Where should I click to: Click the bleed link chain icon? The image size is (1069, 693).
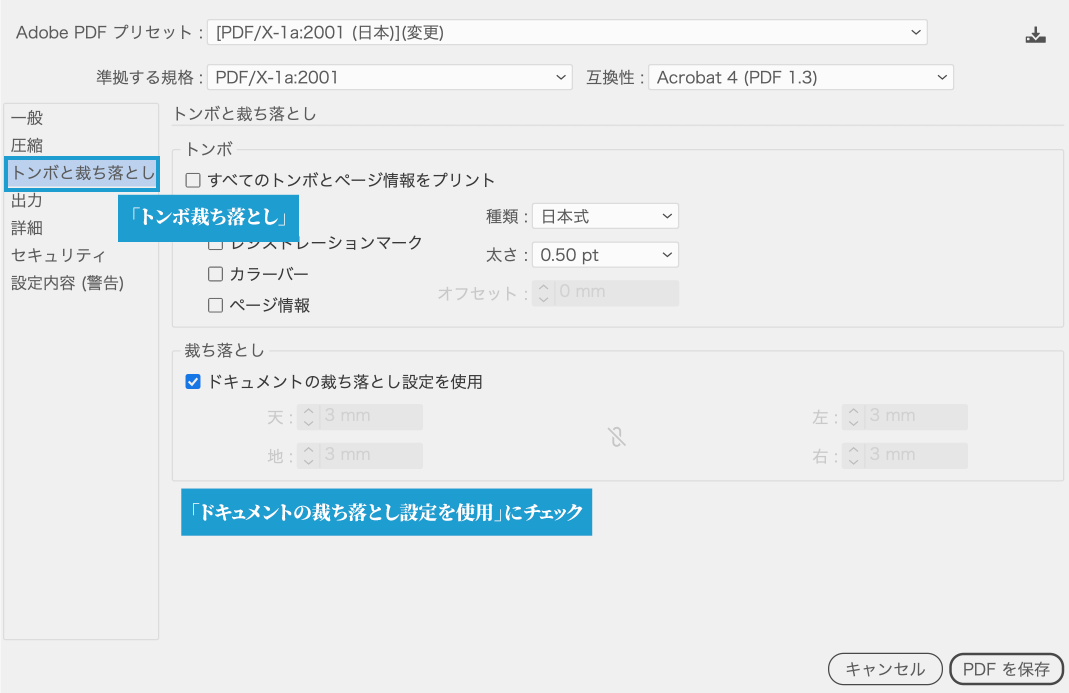[x=617, y=437]
